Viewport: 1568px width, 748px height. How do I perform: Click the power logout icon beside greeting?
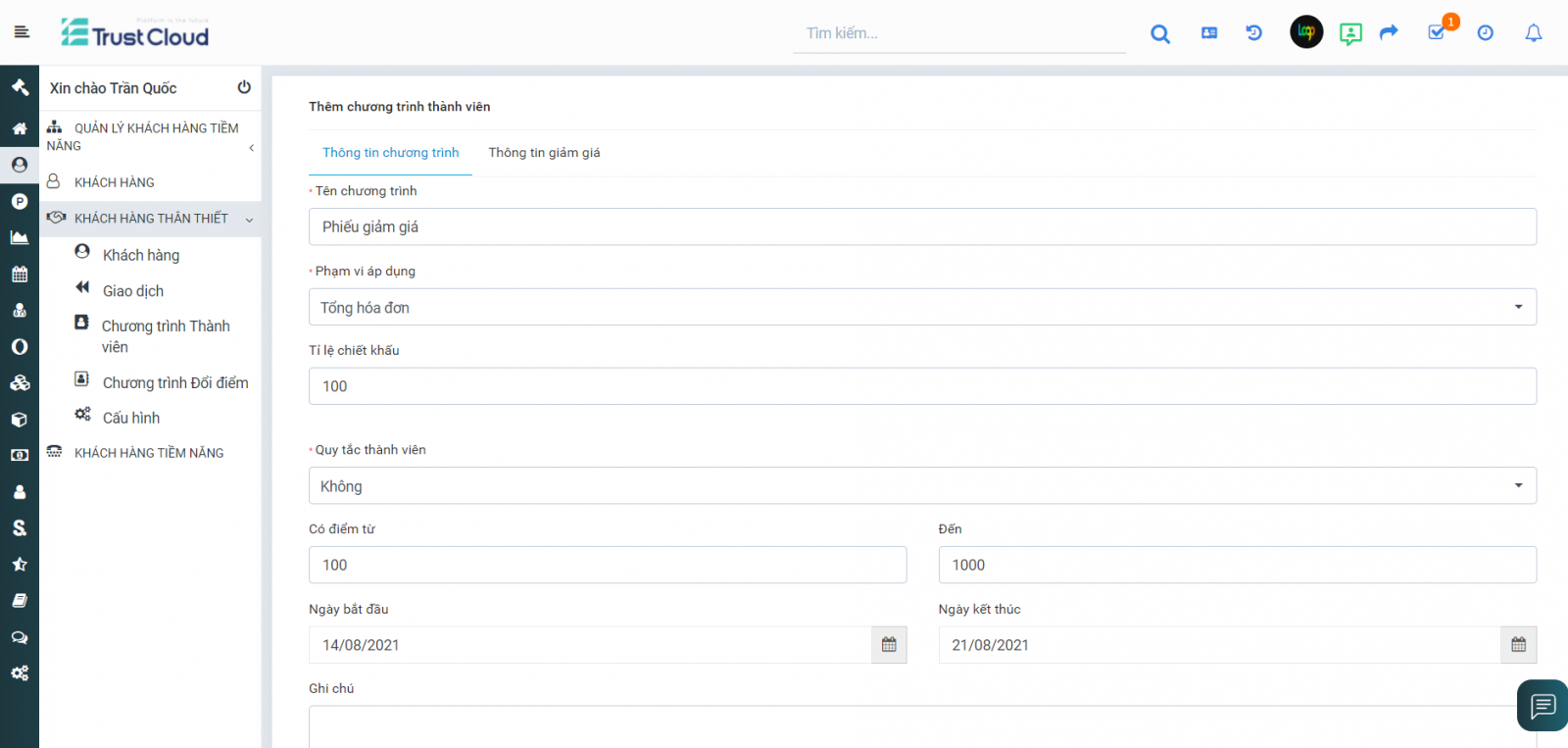244,87
